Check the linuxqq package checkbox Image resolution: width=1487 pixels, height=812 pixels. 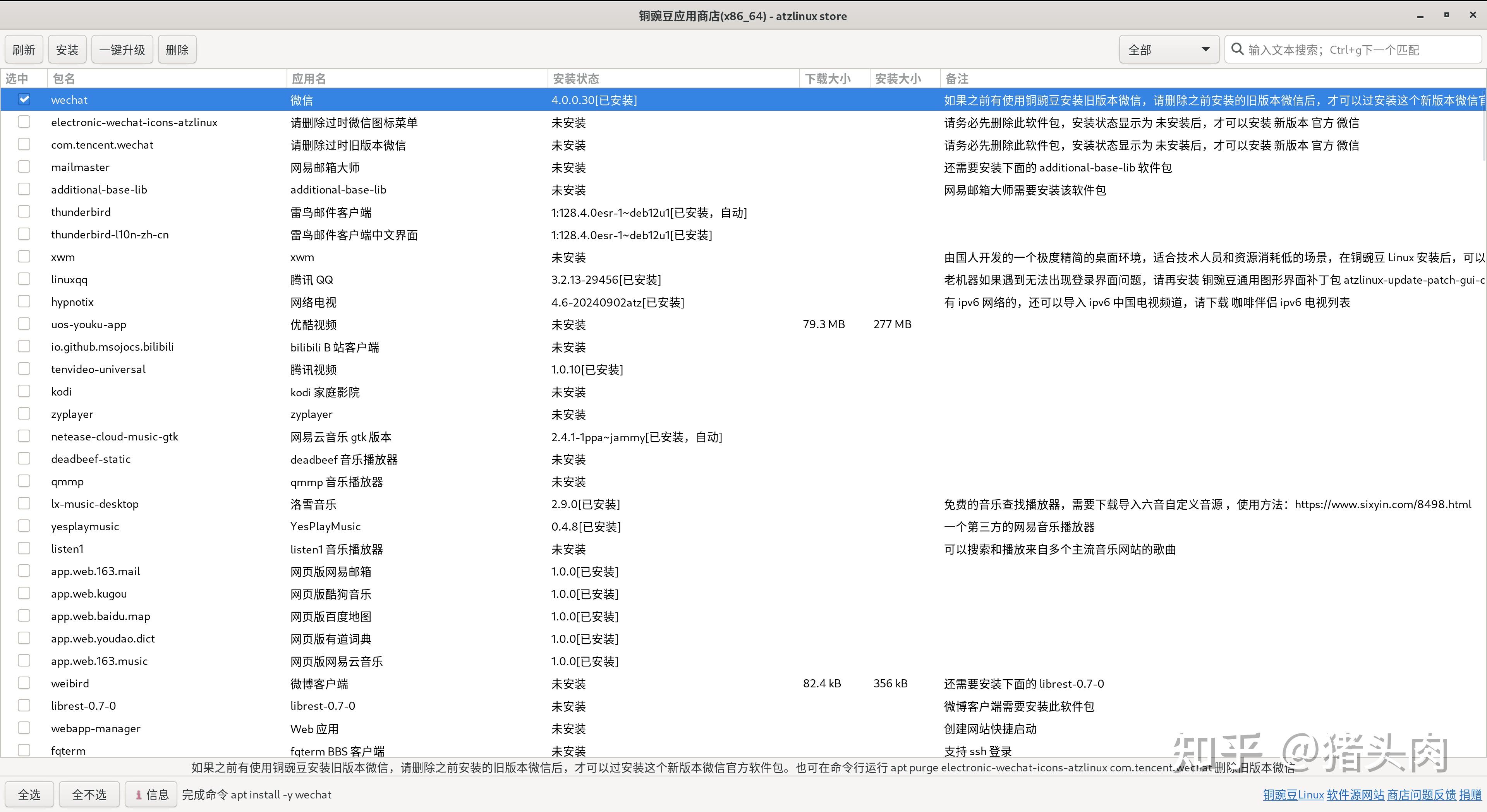[x=24, y=279]
